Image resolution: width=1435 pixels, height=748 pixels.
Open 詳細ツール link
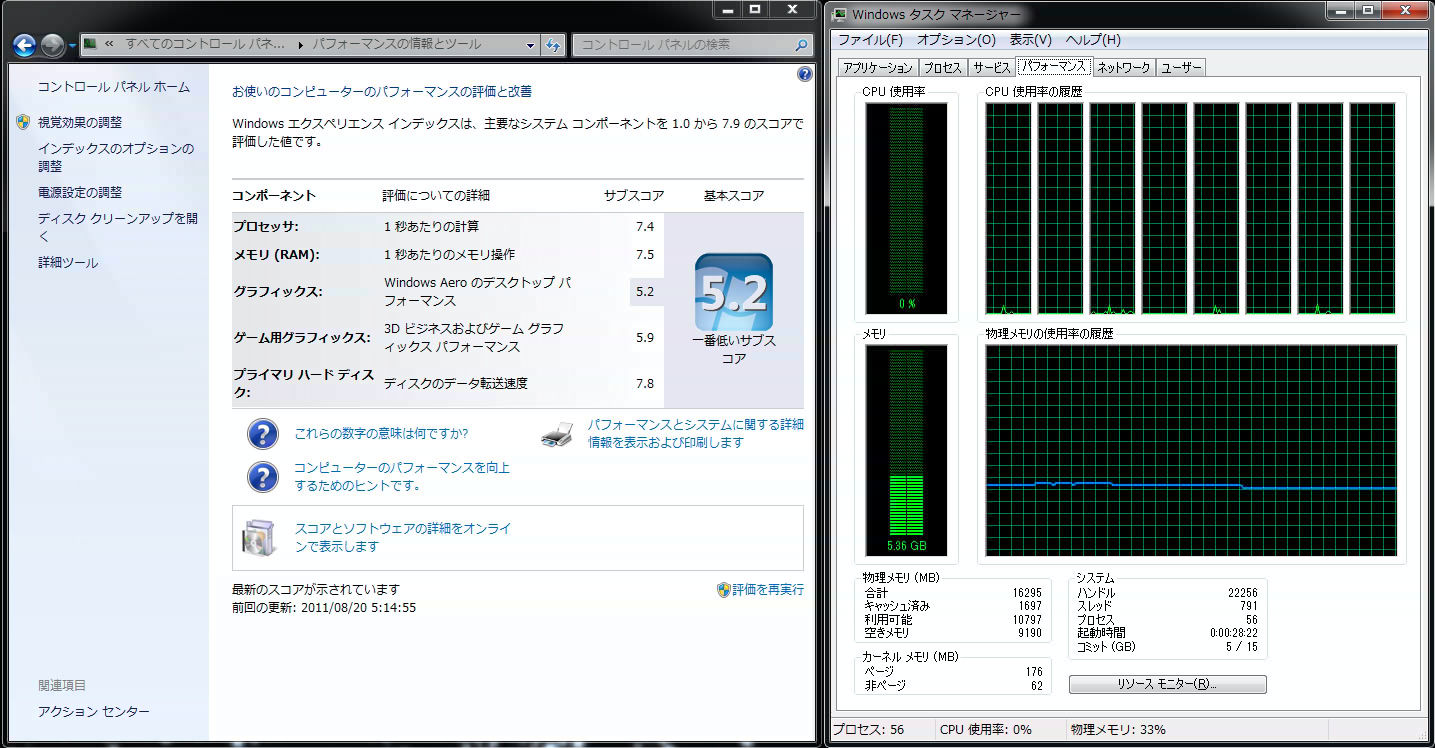(x=68, y=263)
